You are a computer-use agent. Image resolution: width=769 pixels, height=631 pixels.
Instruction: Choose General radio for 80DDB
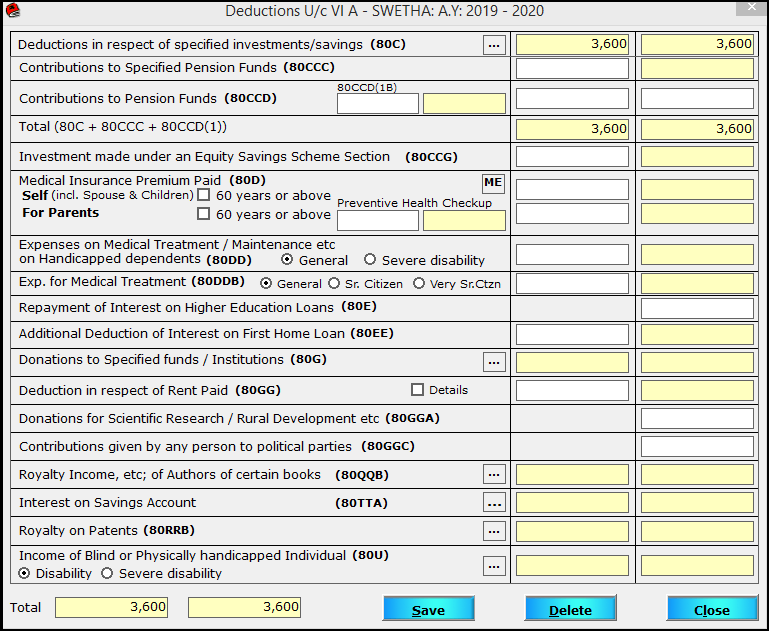(266, 283)
